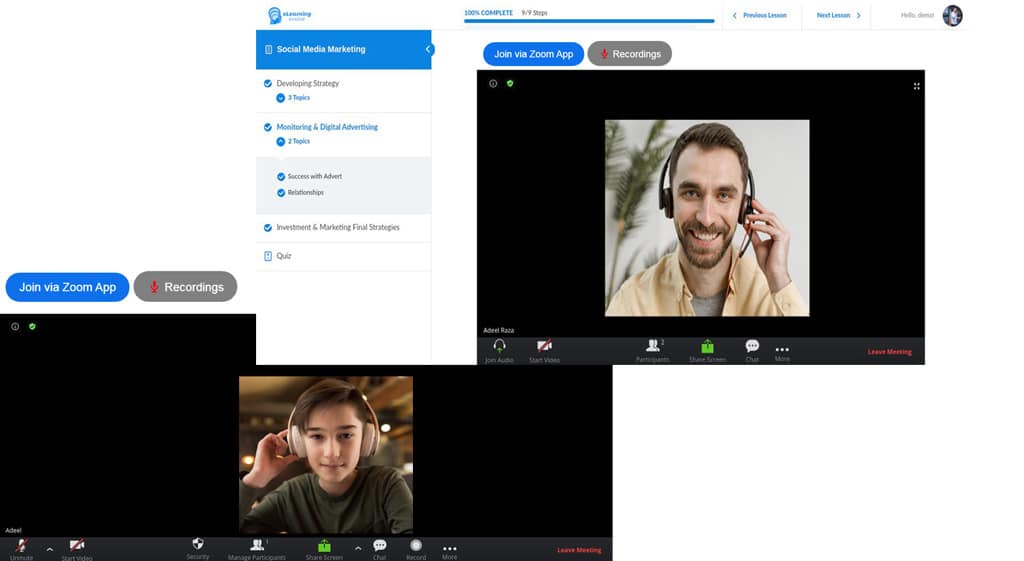Select Investment & Marketing Final Strategies lesson
The width and height of the screenshot is (1024, 561).
pos(337,228)
